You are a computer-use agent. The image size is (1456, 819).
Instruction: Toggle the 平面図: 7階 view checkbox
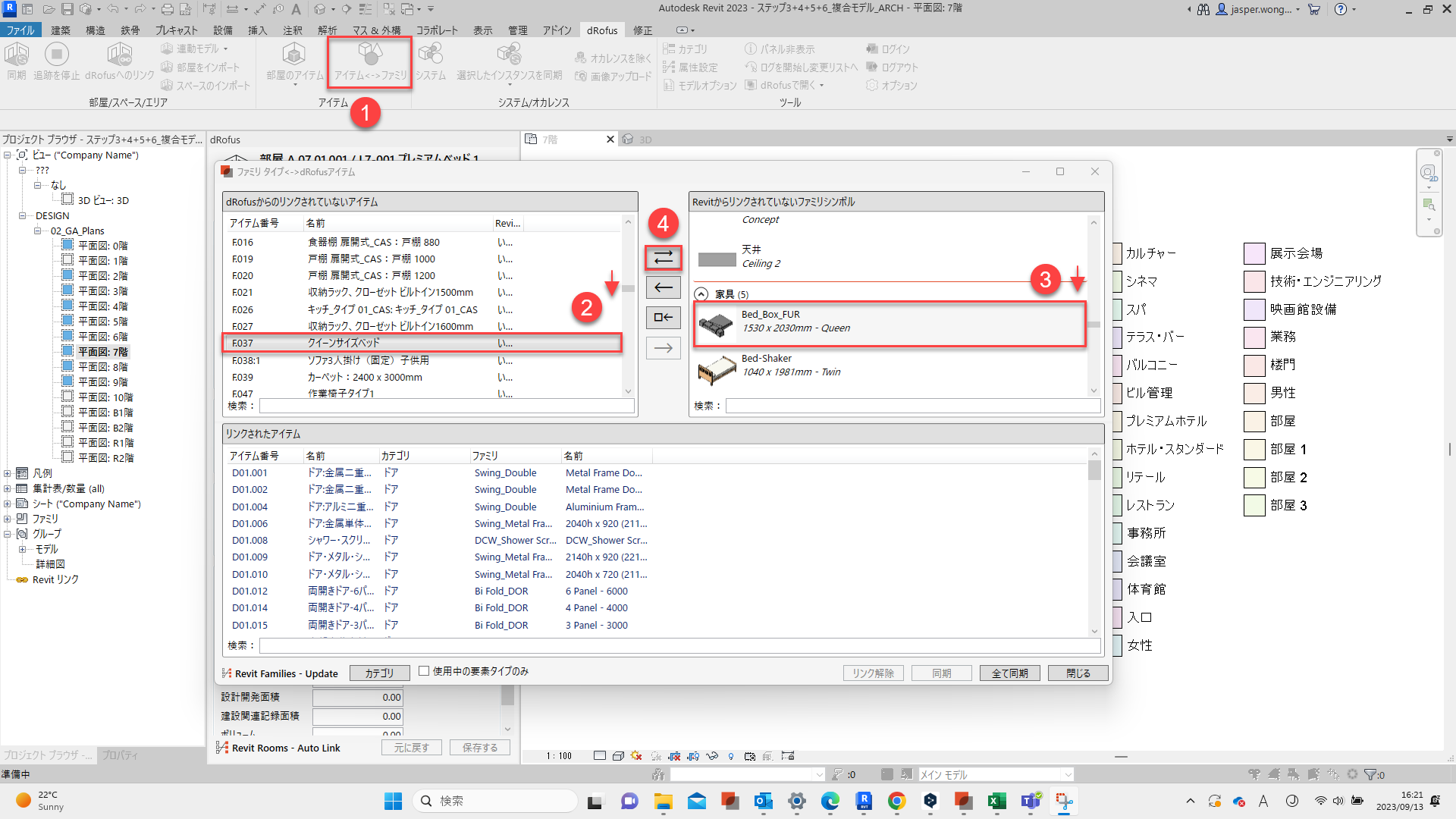point(67,351)
